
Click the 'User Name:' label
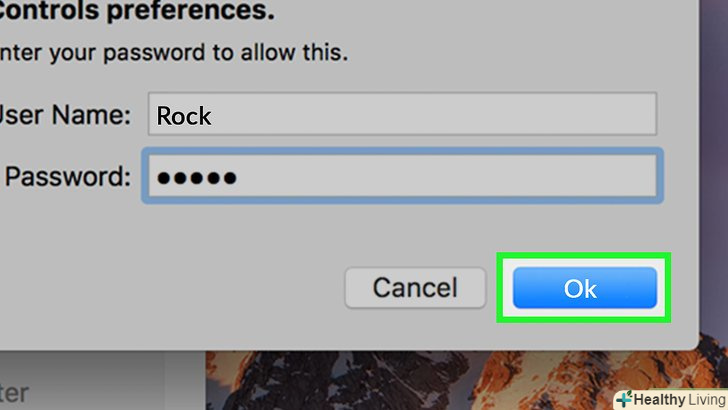pos(65,115)
